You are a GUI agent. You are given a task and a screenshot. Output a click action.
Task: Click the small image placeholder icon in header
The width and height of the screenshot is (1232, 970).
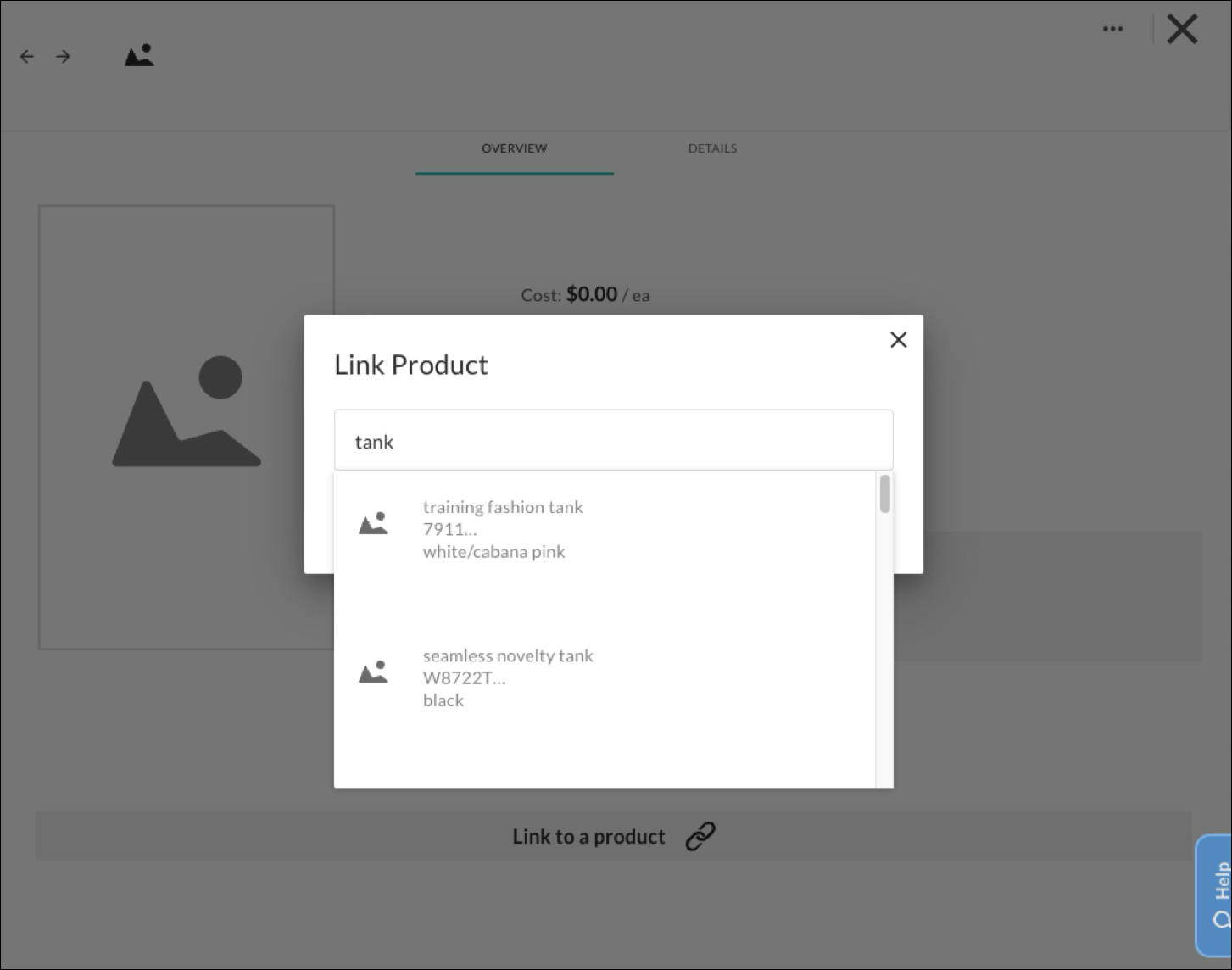(x=139, y=56)
